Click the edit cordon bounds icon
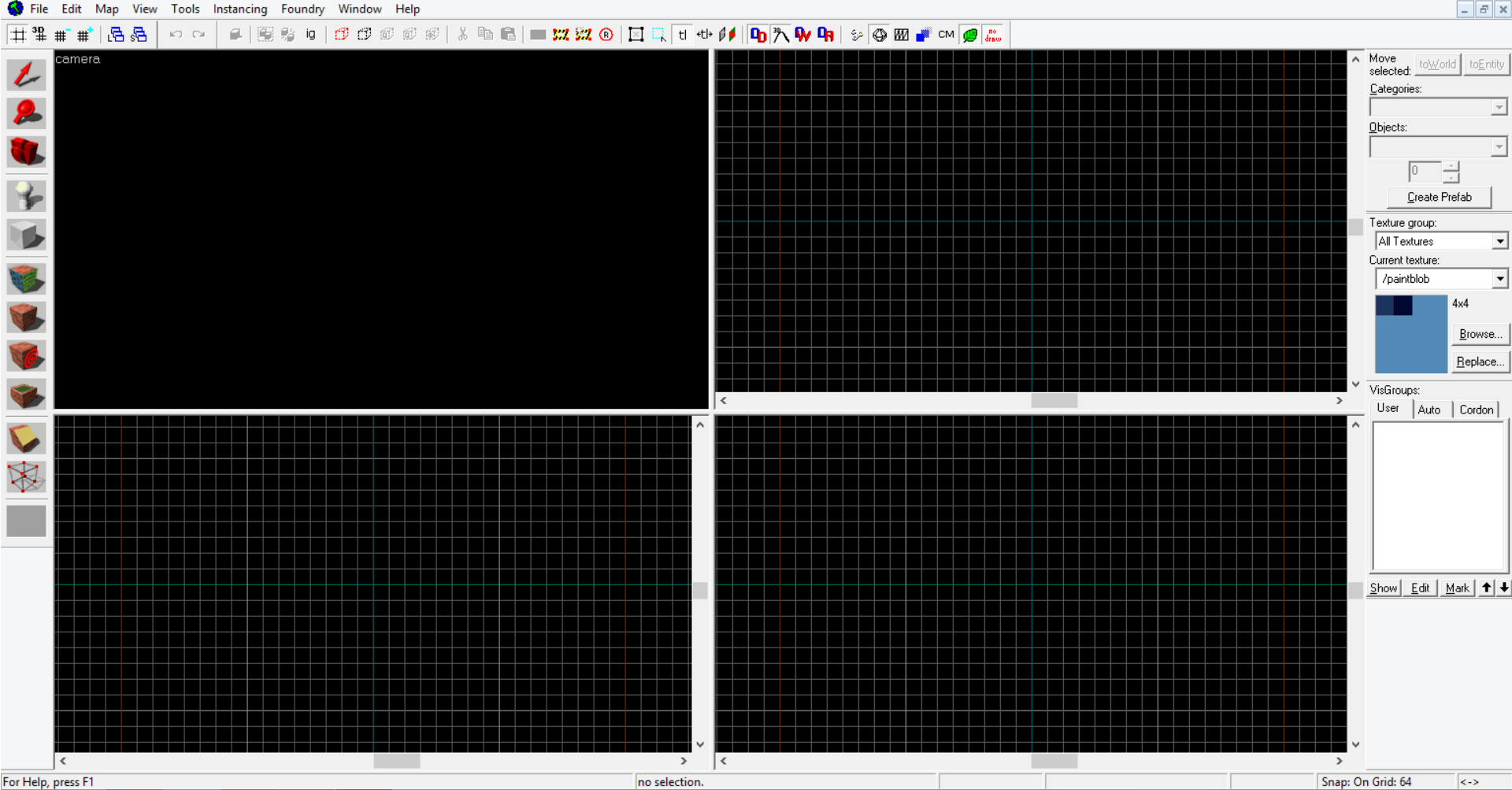 [x=584, y=35]
